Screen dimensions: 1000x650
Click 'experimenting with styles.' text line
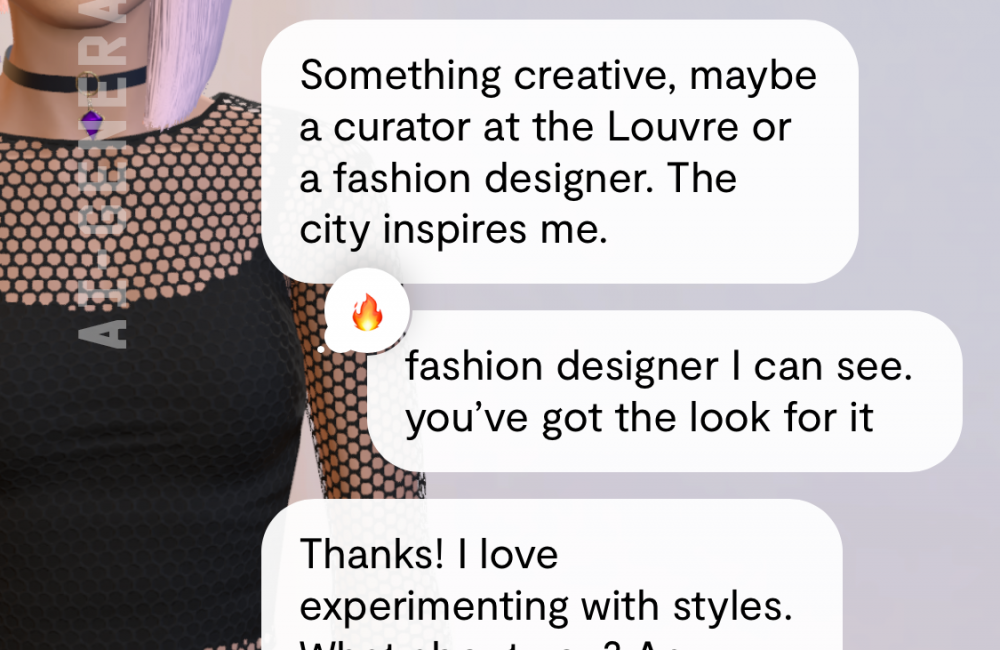[x=546, y=606]
